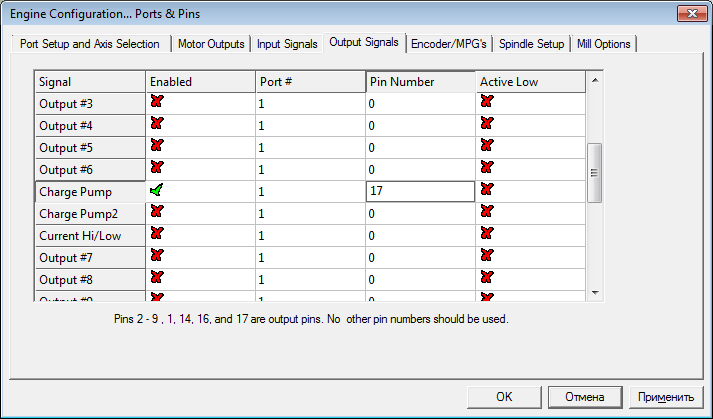This screenshot has width=713, height=419.
Task: Open the Spindle Setup tab
Action: click(x=530, y=44)
